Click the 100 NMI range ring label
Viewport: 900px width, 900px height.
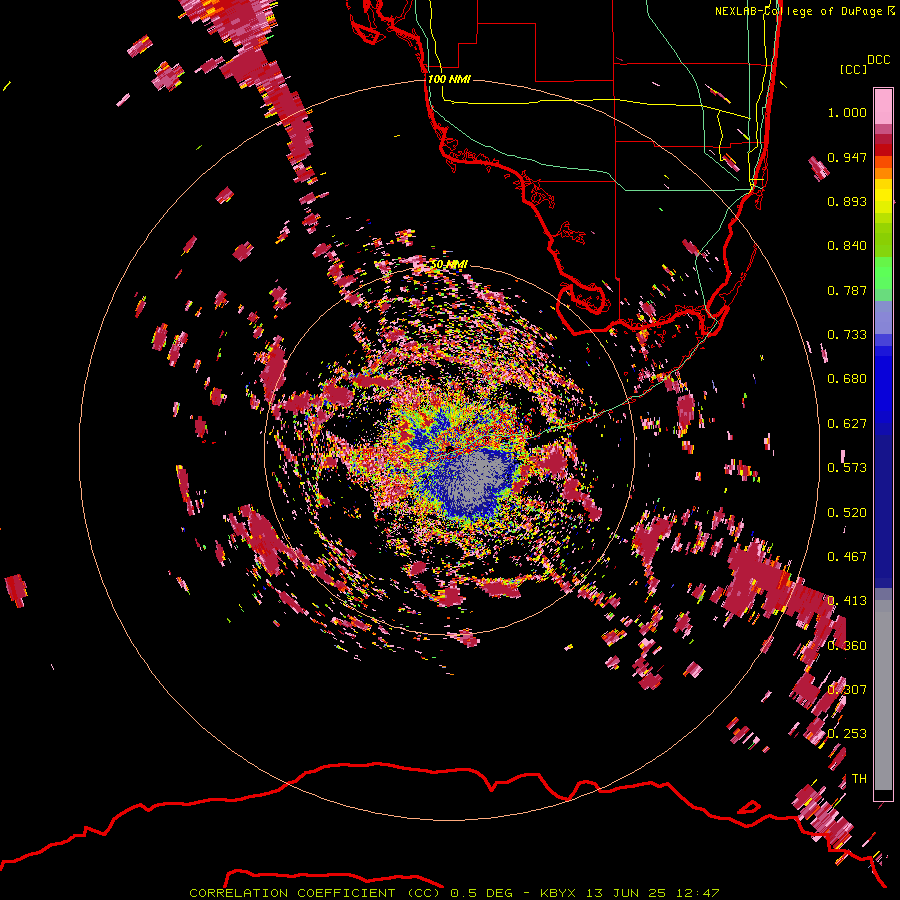(449, 79)
